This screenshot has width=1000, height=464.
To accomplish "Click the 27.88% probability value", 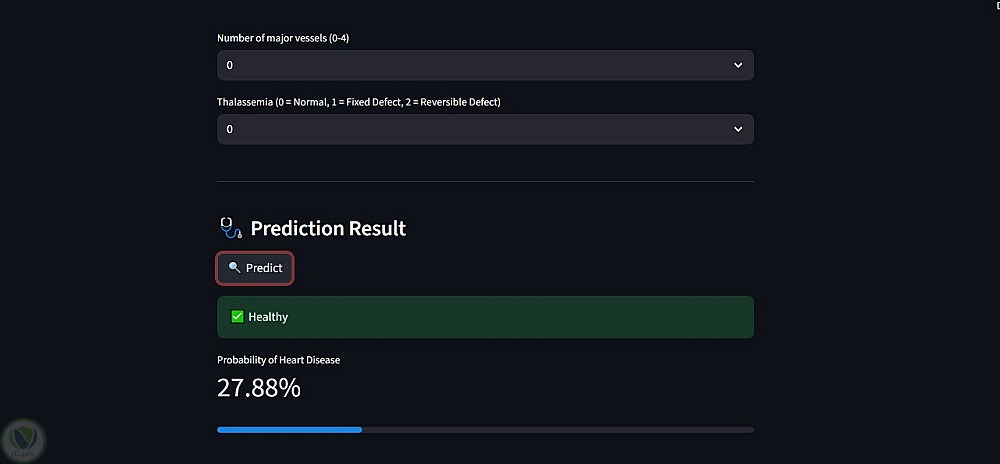I will [x=259, y=388].
